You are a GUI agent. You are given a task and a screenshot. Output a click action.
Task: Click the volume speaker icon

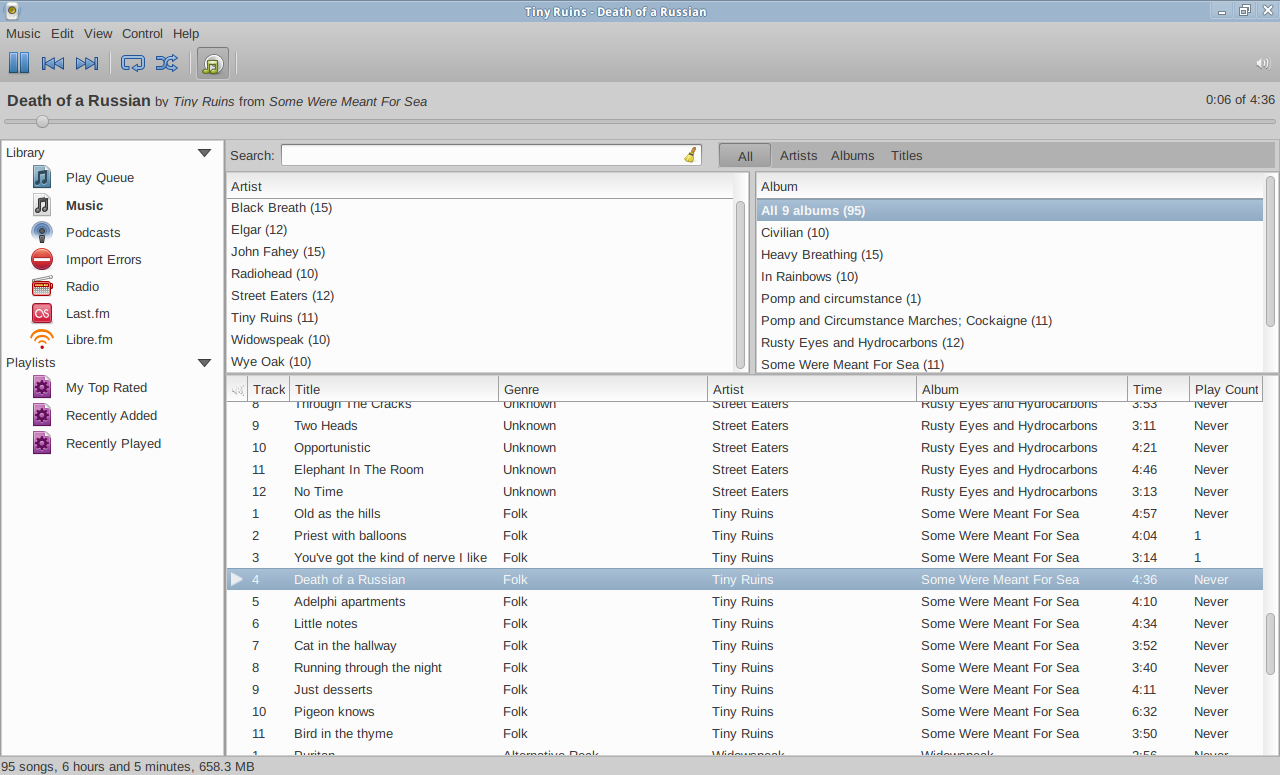(1262, 63)
